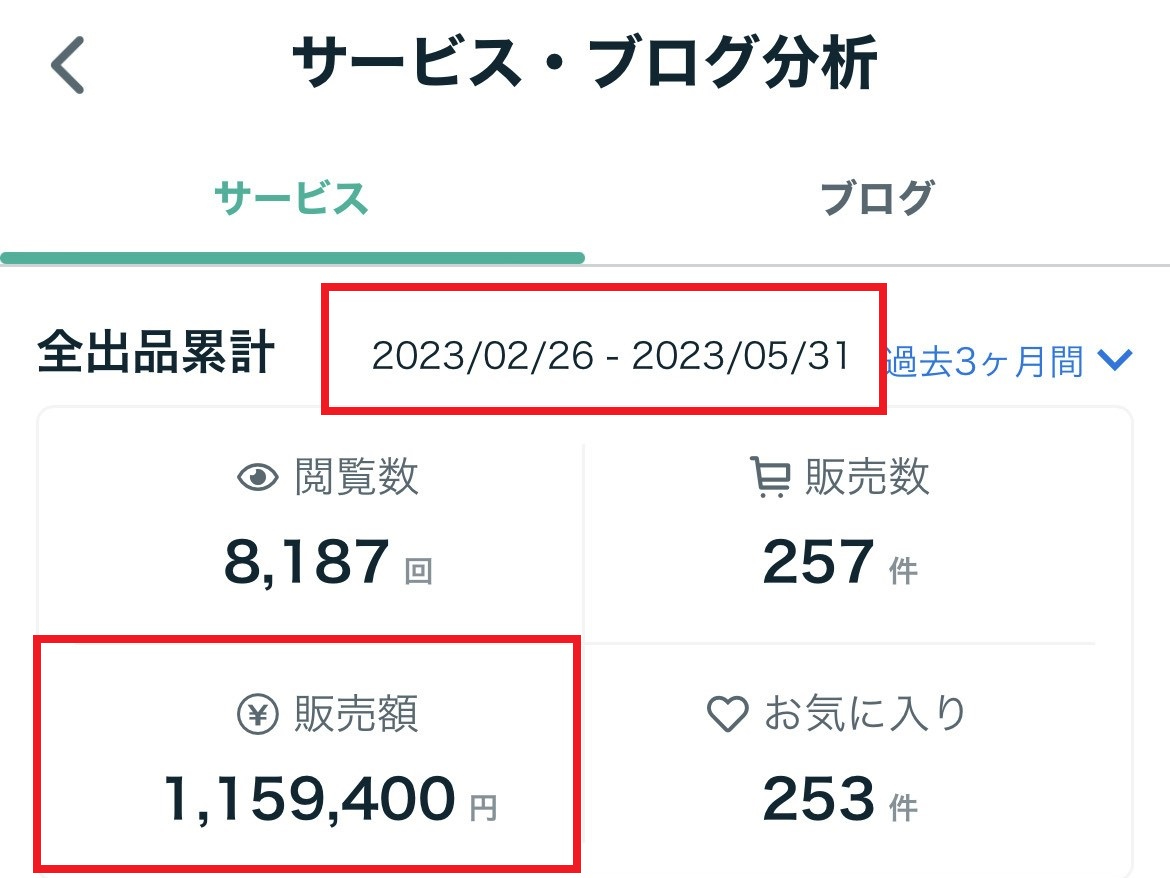Click the 1,159,400 sales amount

[x=309, y=800]
